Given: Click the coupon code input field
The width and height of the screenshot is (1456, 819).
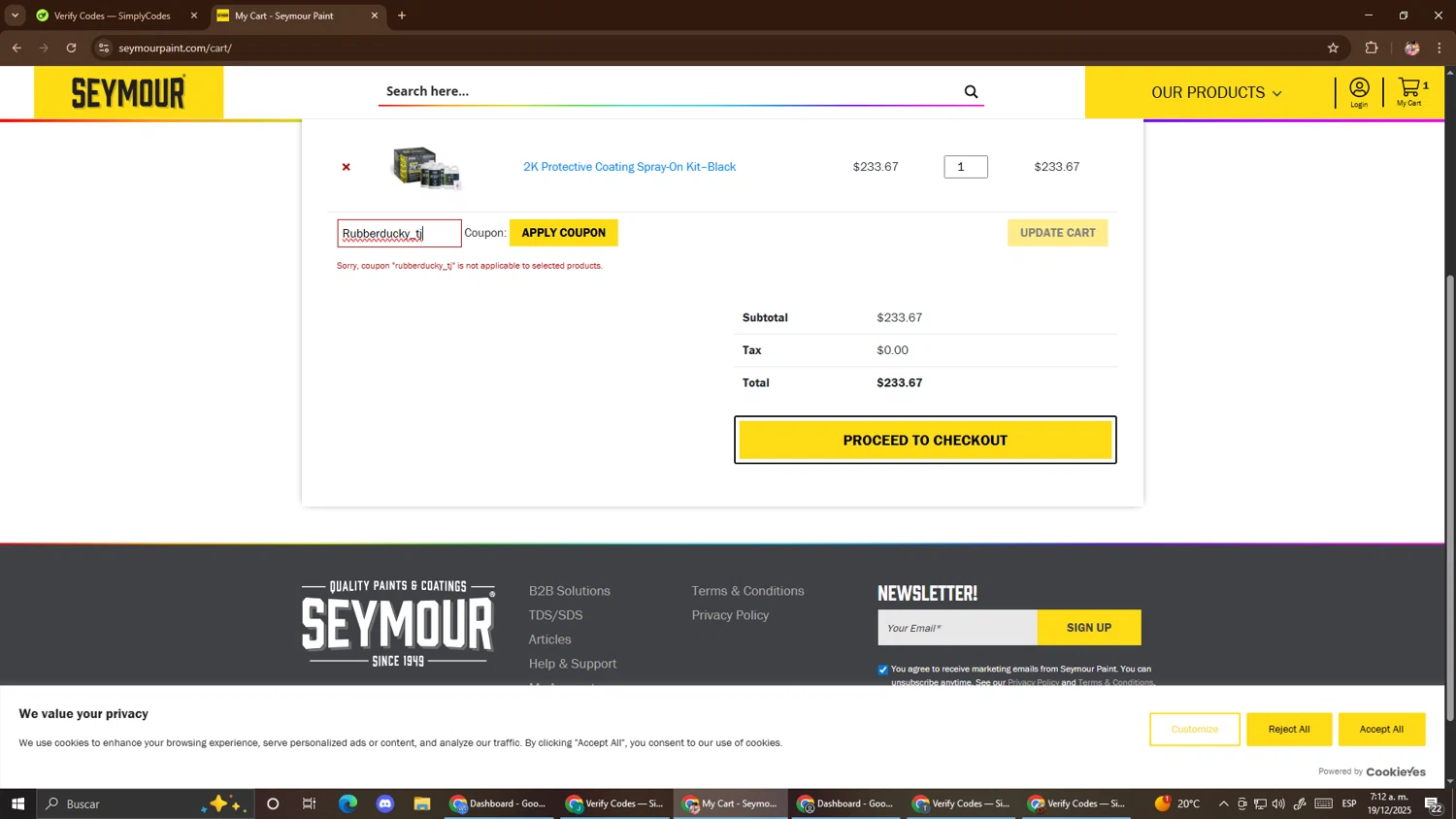Looking at the screenshot, I should (x=399, y=233).
